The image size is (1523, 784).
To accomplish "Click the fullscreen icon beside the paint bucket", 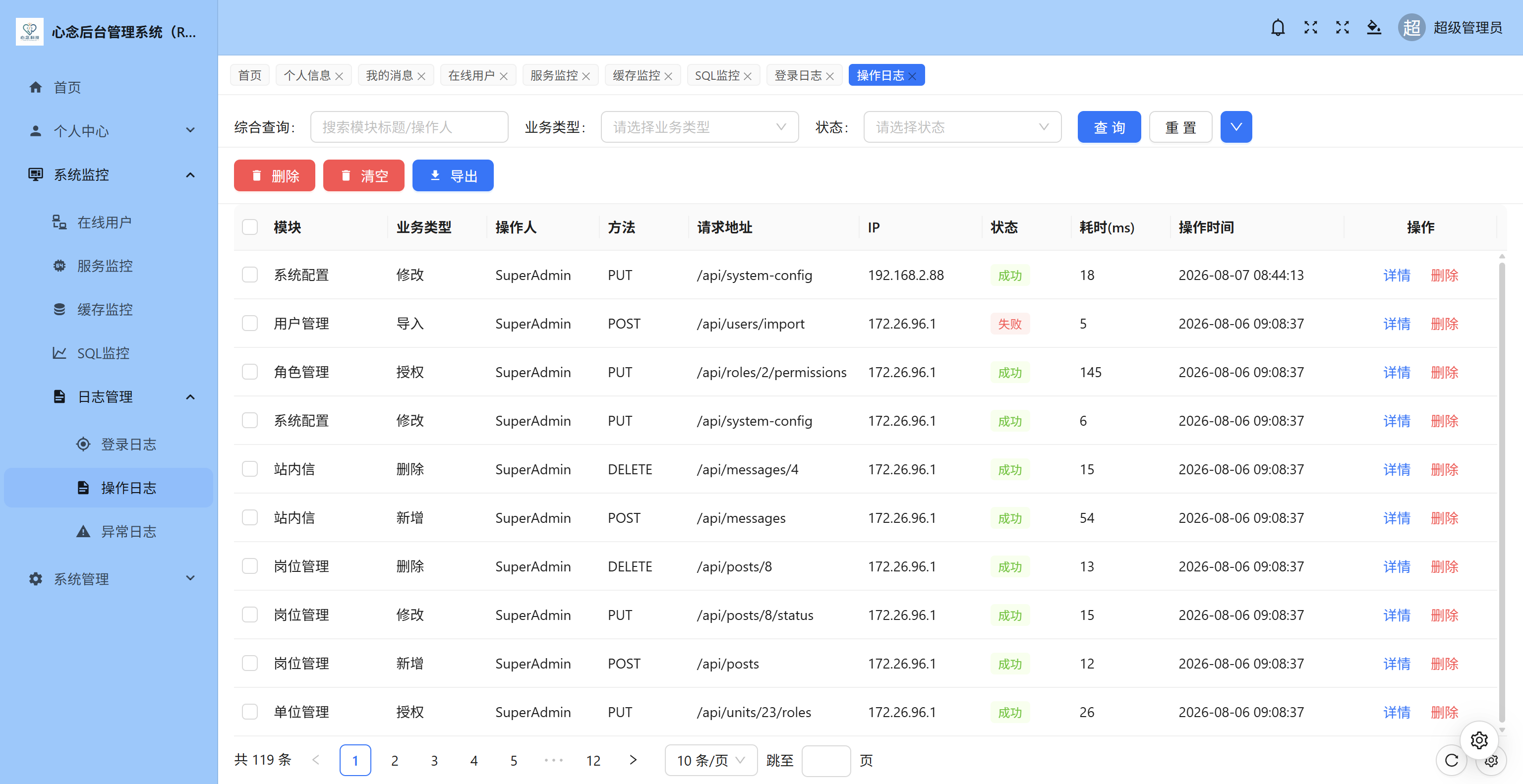I will pos(1342,28).
